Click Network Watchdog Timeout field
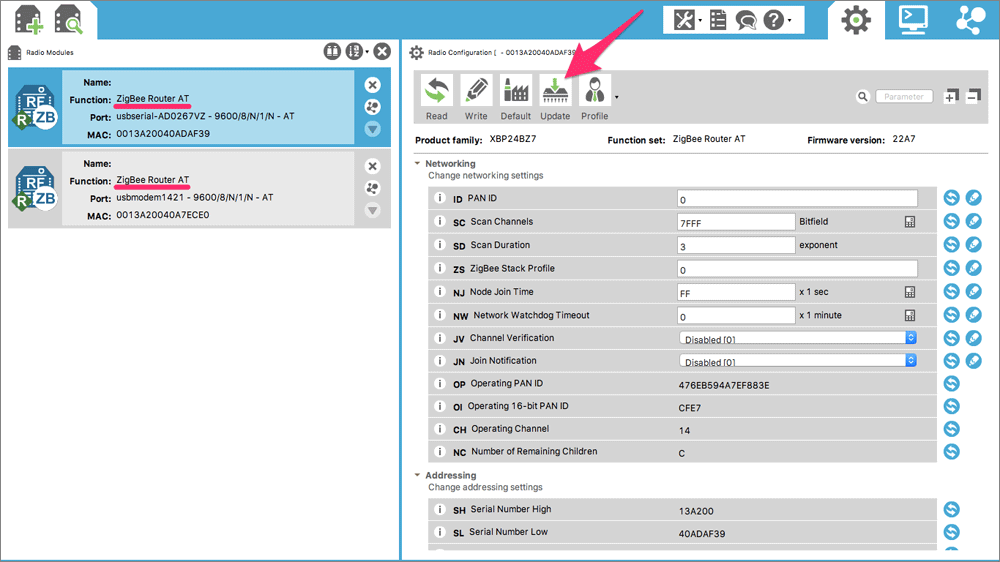This screenshot has height=562, width=1000. pyautogui.click(x=736, y=316)
